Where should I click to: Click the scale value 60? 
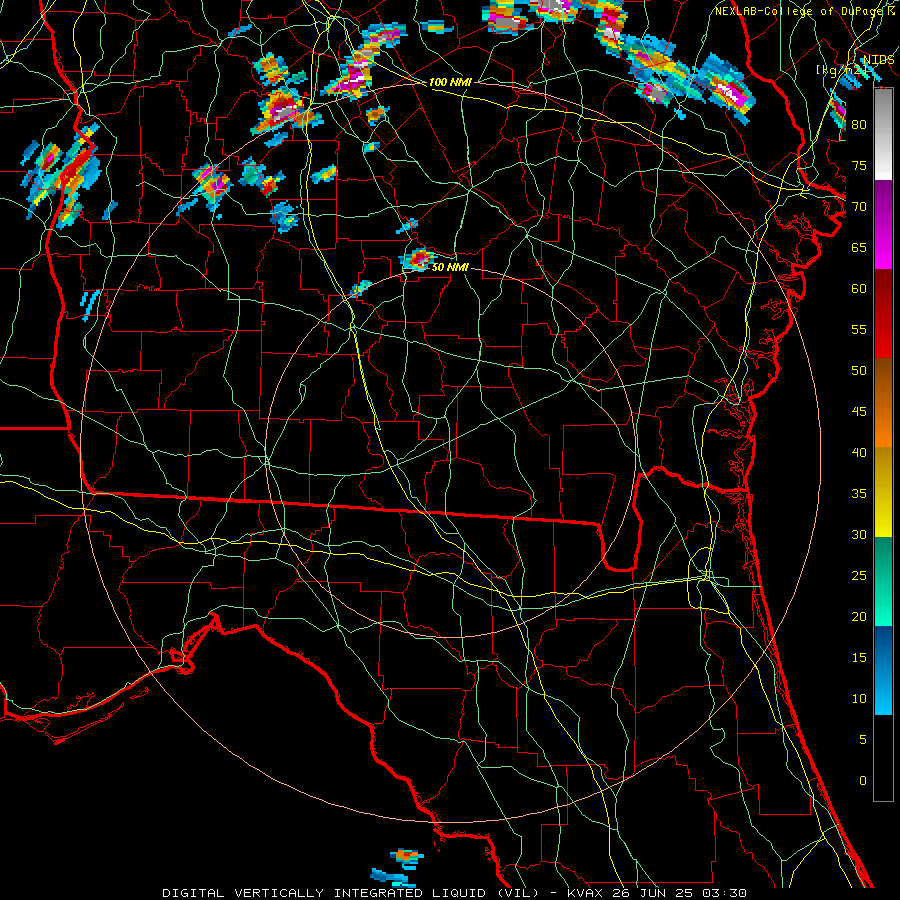[859, 289]
